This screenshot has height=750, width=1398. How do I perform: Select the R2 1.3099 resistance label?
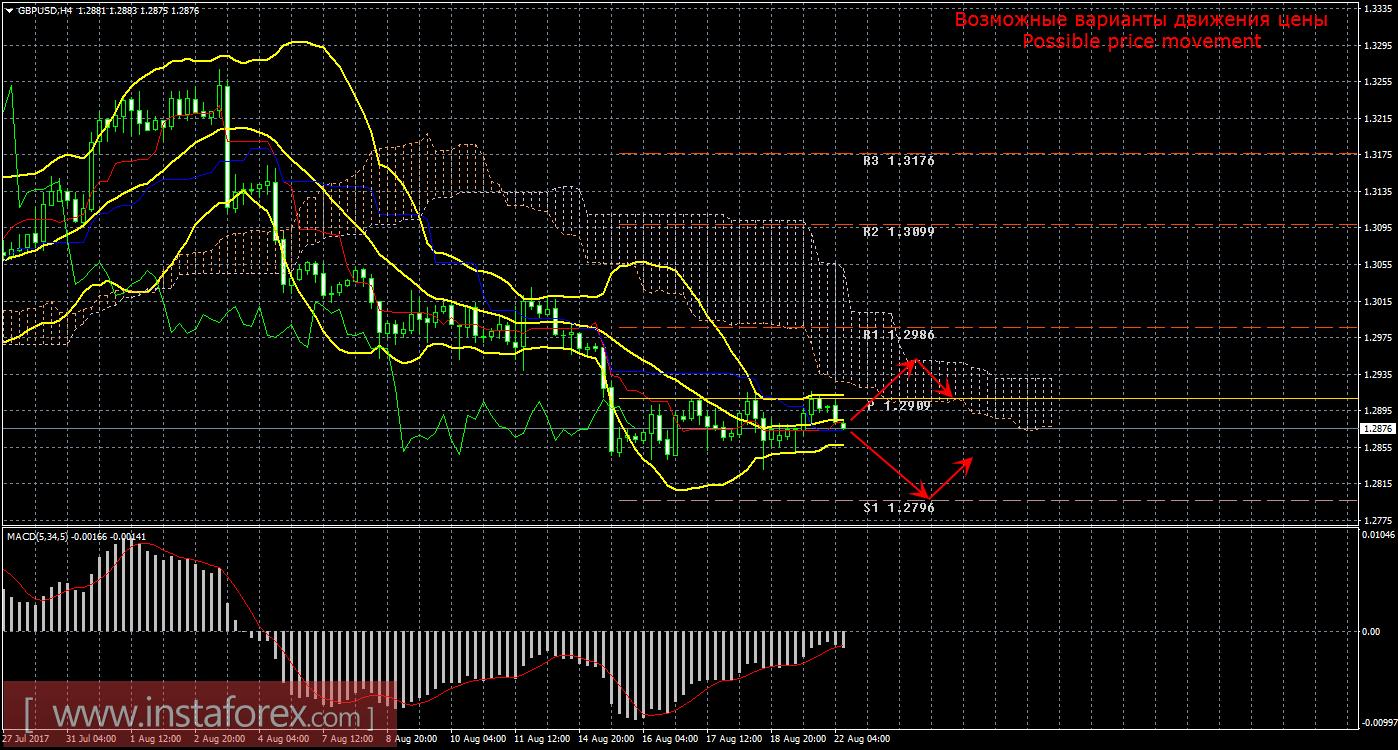click(898, 231)
